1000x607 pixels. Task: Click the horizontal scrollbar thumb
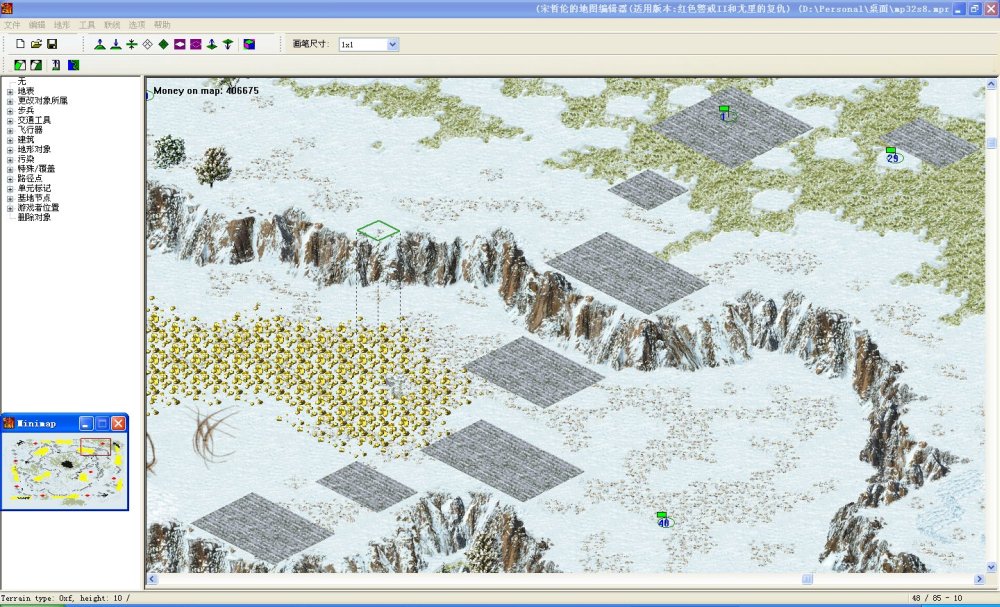click(x=807, y=579)
